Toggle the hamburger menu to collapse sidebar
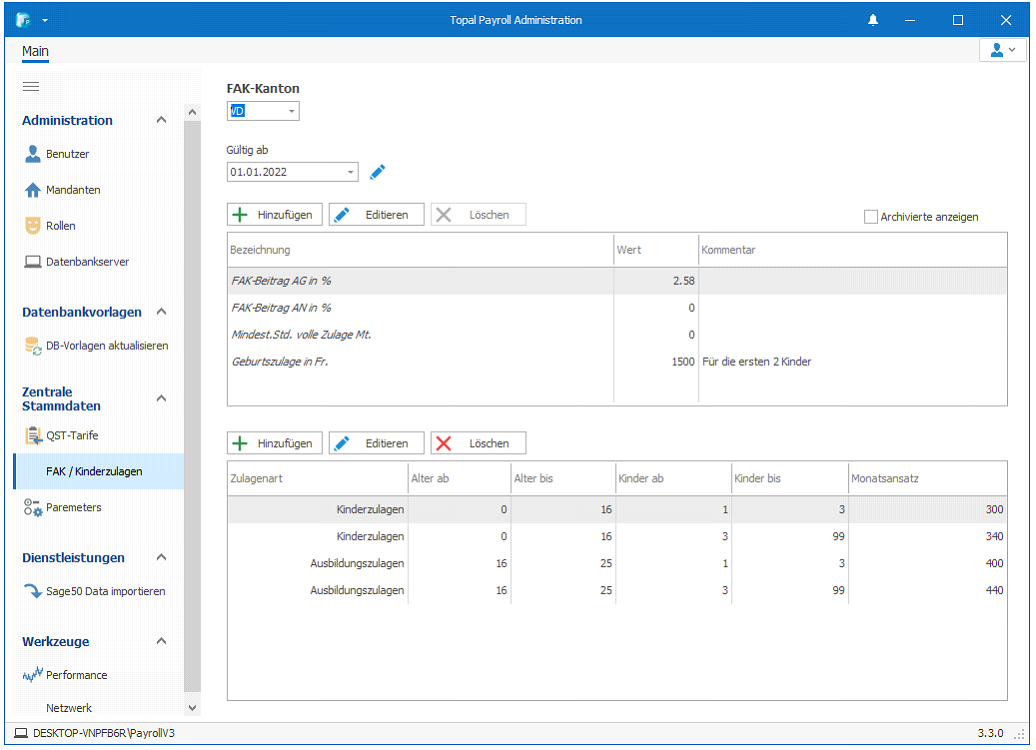 31,87
